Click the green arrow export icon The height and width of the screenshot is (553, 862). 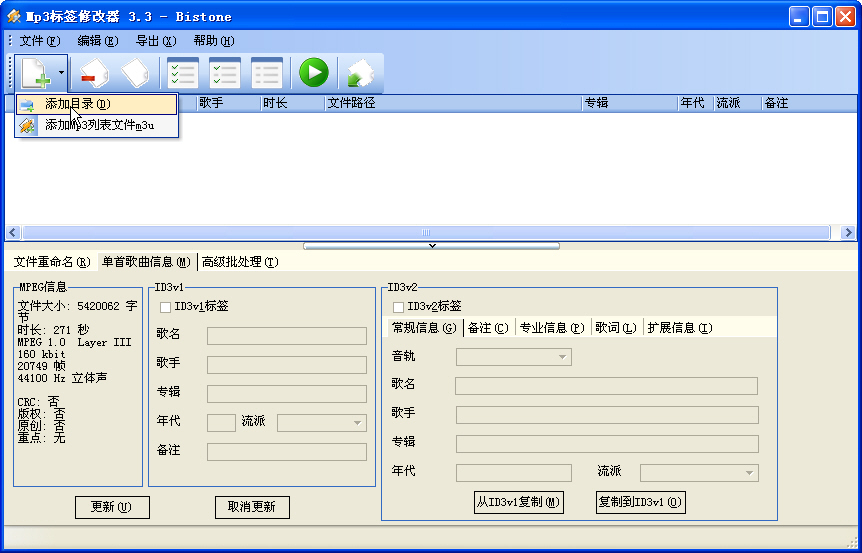coord(359,74)
